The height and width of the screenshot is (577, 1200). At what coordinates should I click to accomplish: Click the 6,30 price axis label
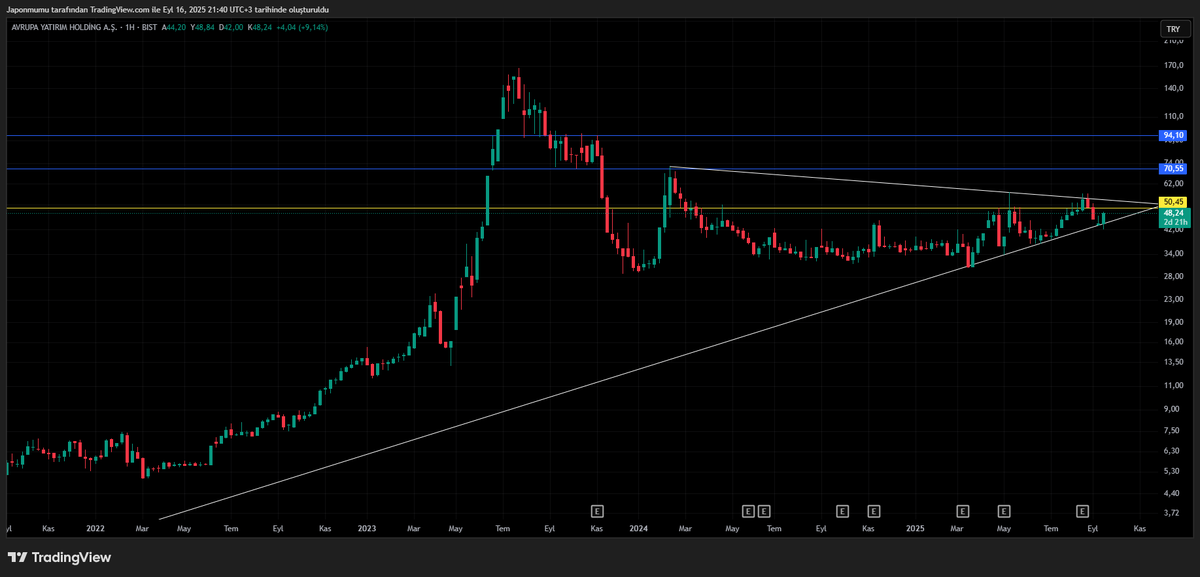click(x=1170, y=451)
